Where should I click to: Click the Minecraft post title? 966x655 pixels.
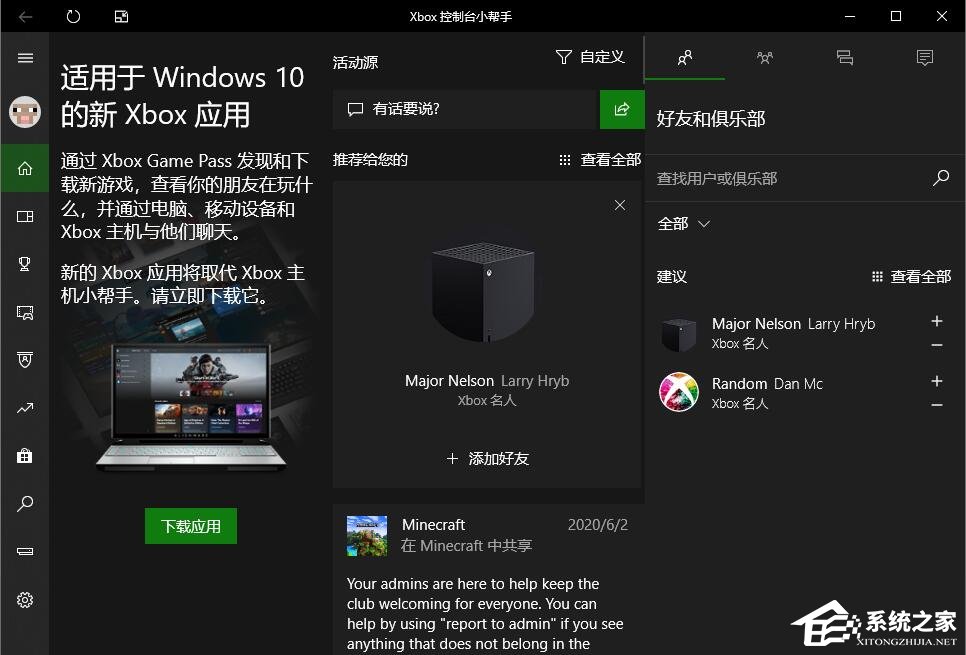point(433,525)
